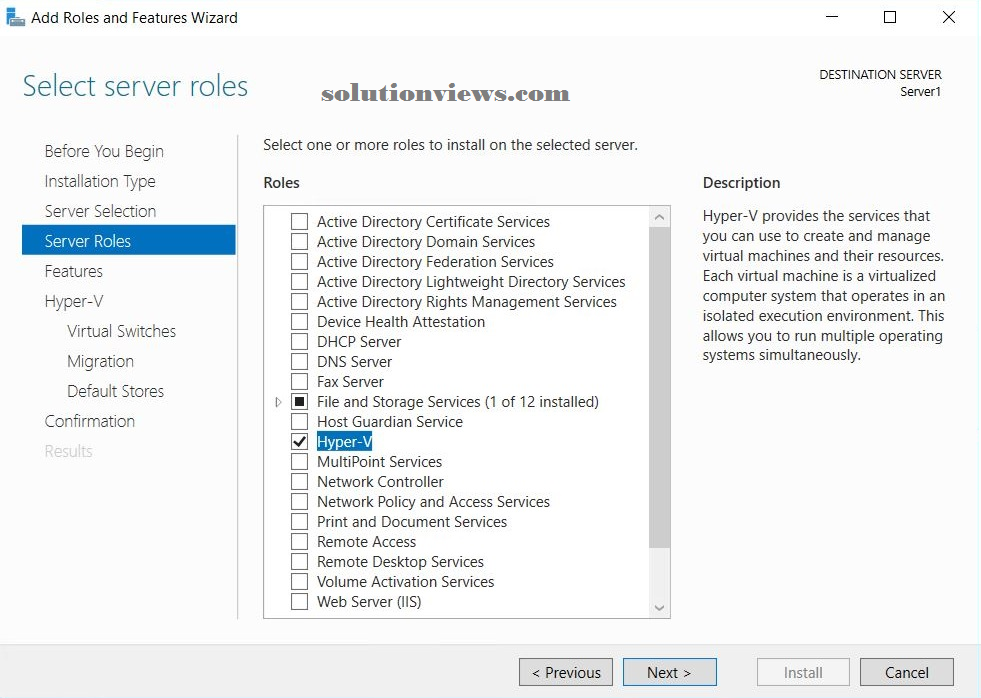This screenshot has width=981, height=698.
Task: Click the Previous button
Action: coord(566,672)
